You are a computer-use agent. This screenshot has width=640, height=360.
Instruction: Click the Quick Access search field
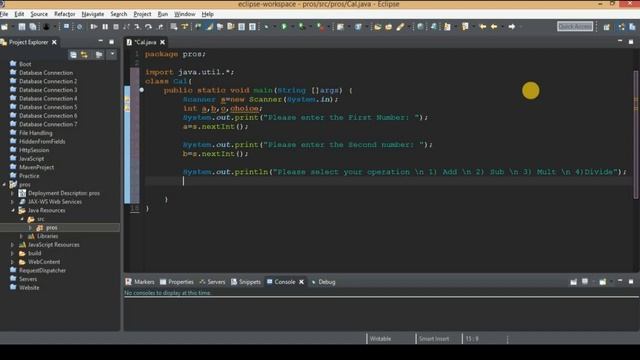pyautogui.click(x=575, y=27)
